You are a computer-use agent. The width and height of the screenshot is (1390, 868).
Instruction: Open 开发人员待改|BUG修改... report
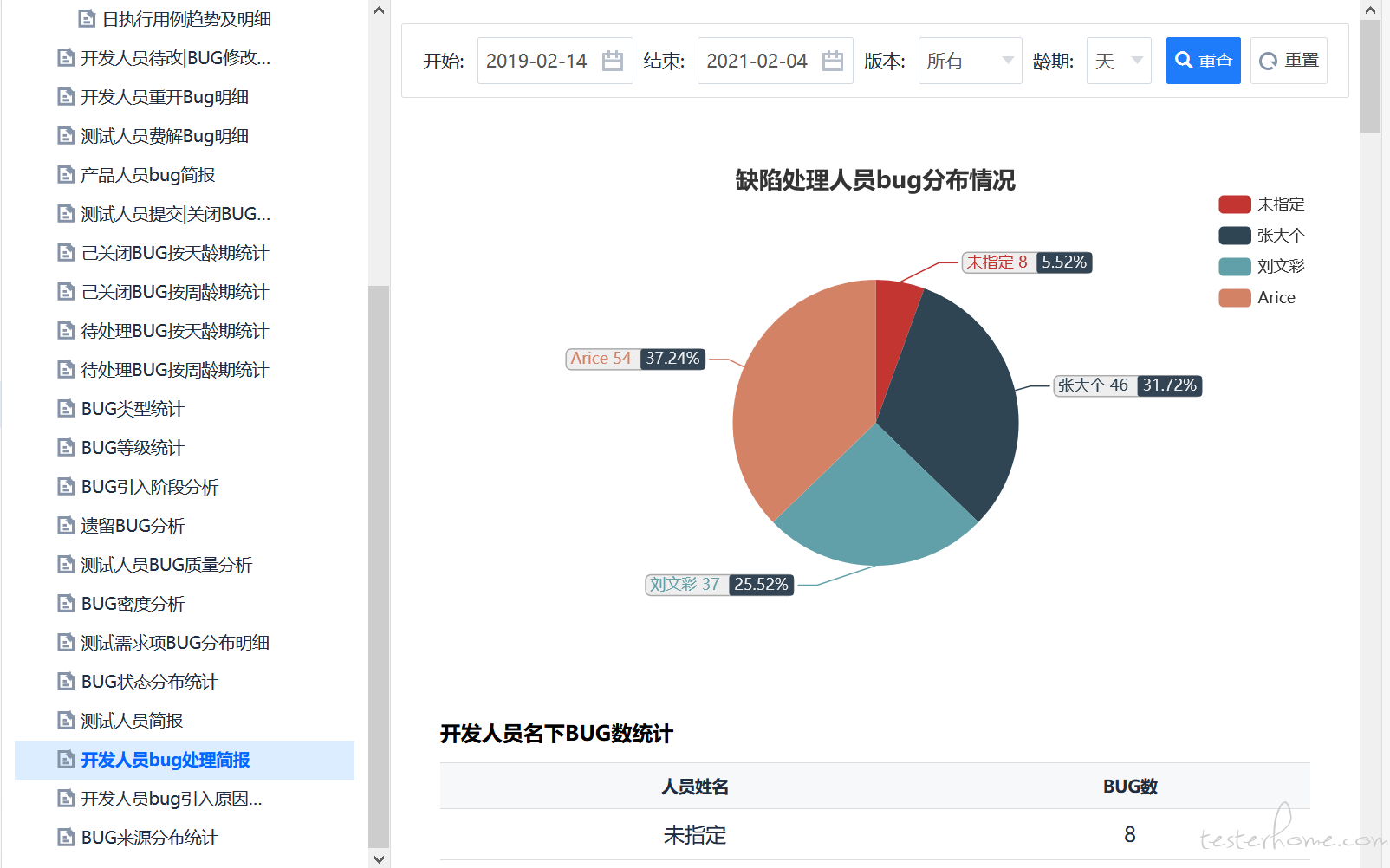click(175, 58)
